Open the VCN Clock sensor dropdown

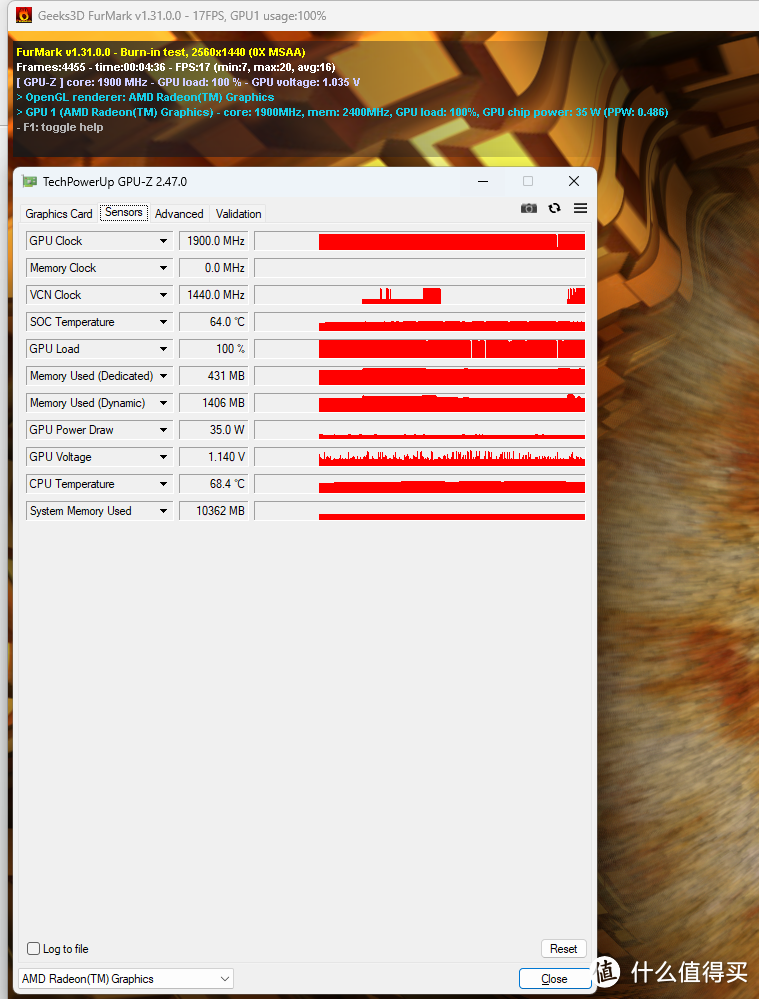(164, 295)
